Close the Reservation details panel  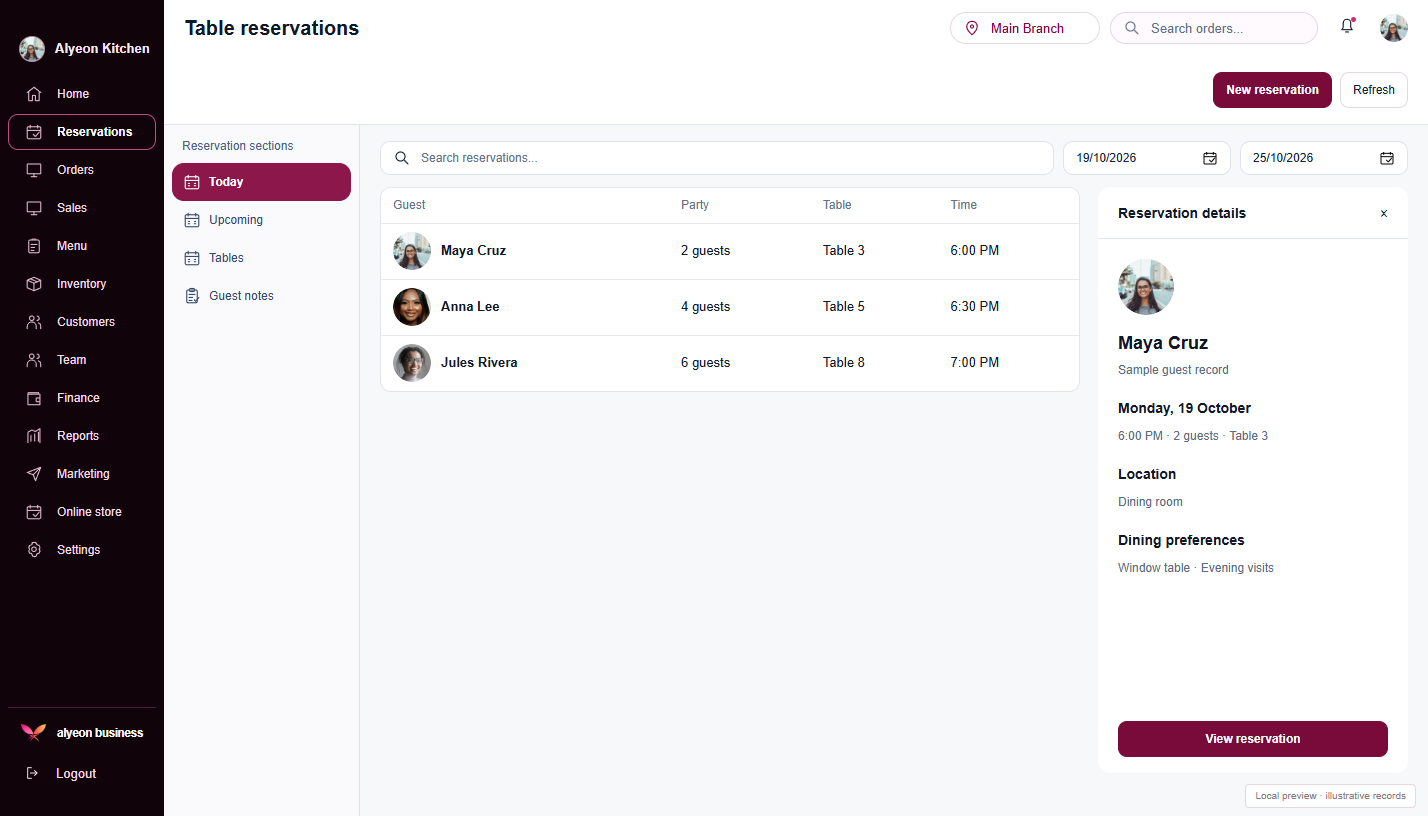pos(1384,213)
